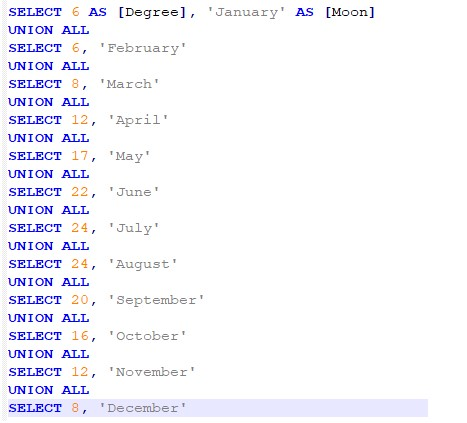Click the [Degree] column alias
This screenshot has width=467, height=423.
(152, 13)
